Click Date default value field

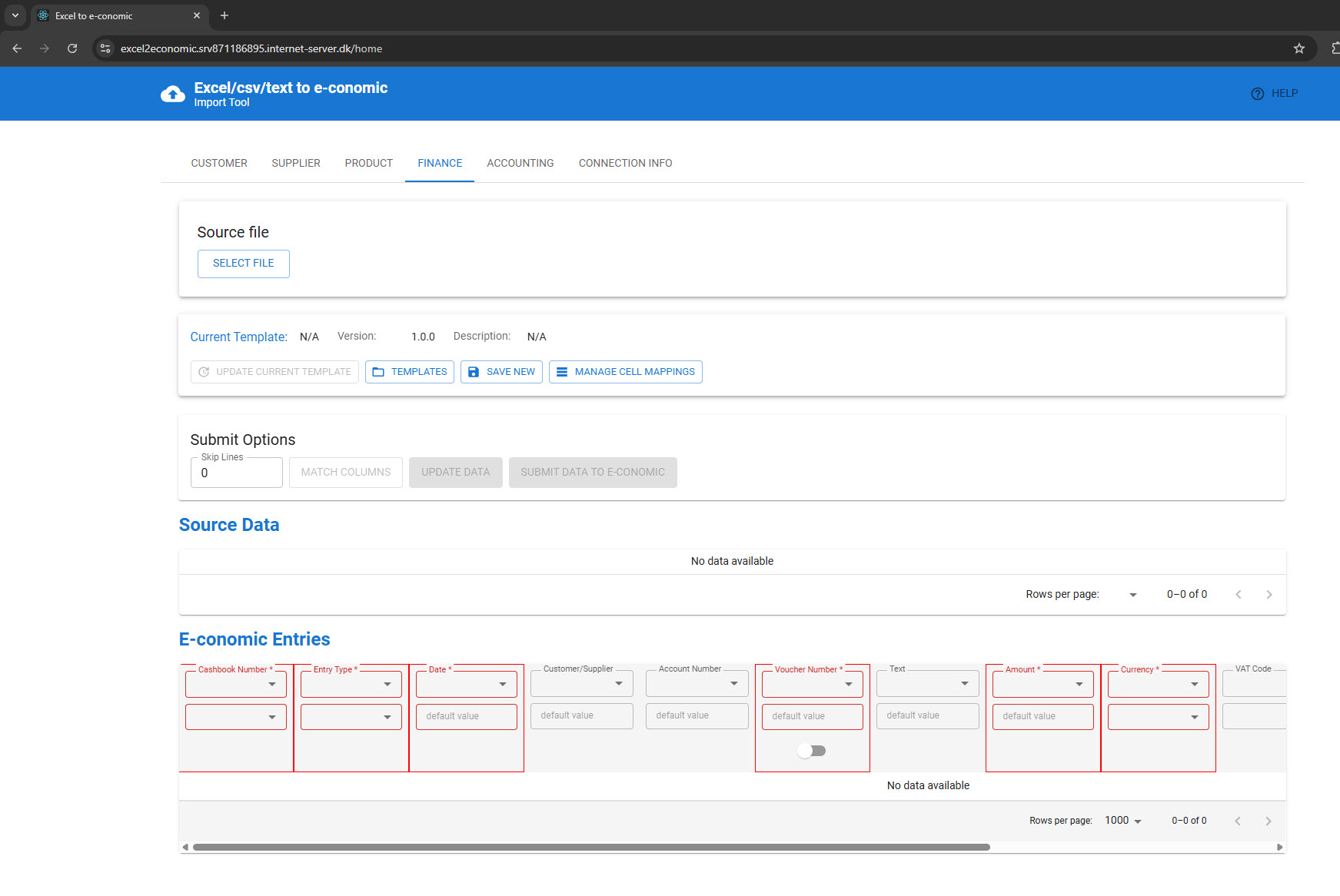467,717
